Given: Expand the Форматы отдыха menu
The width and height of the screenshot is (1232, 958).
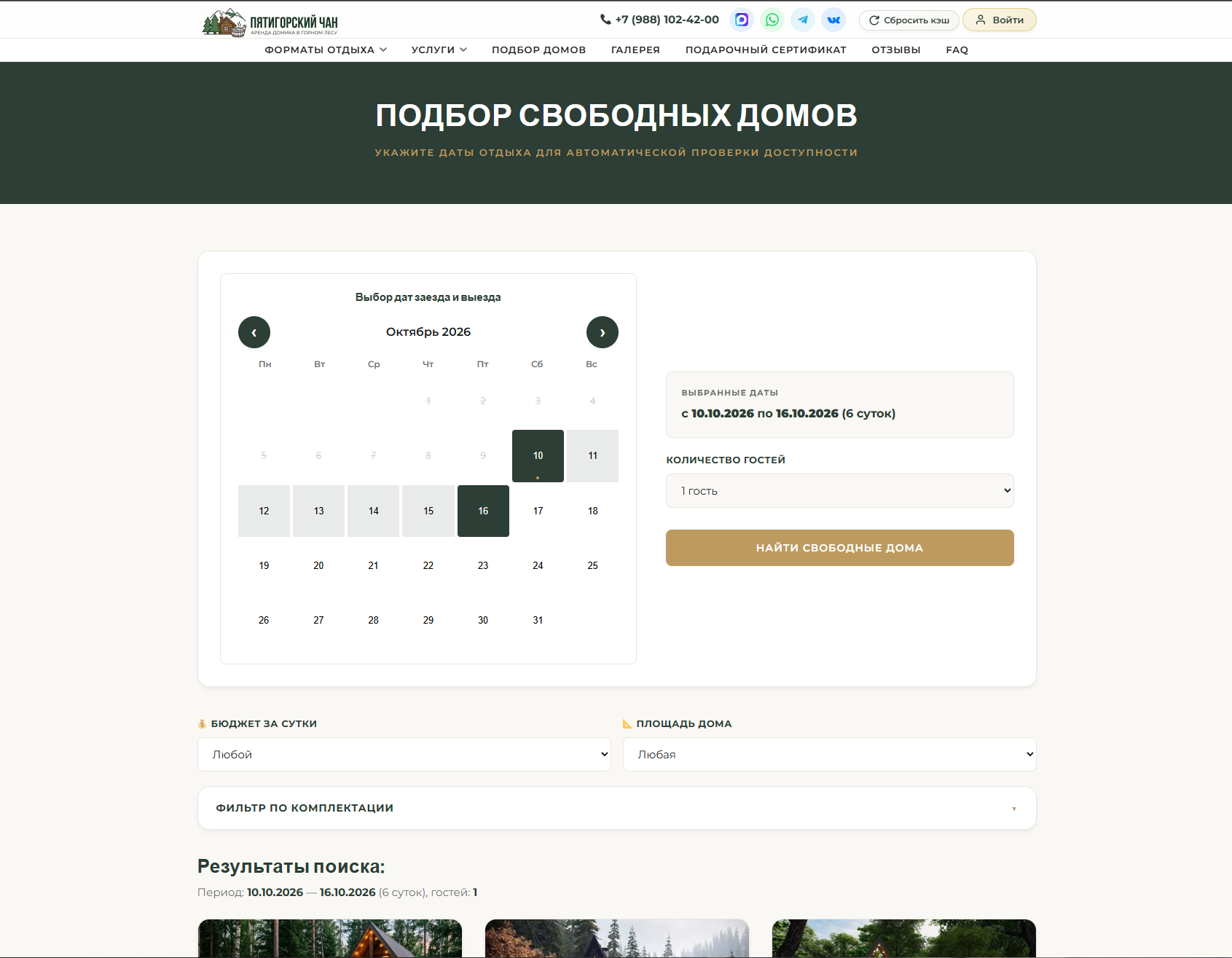Looking at the screenshot, I should pyautogui.click(x=326, y=50).
